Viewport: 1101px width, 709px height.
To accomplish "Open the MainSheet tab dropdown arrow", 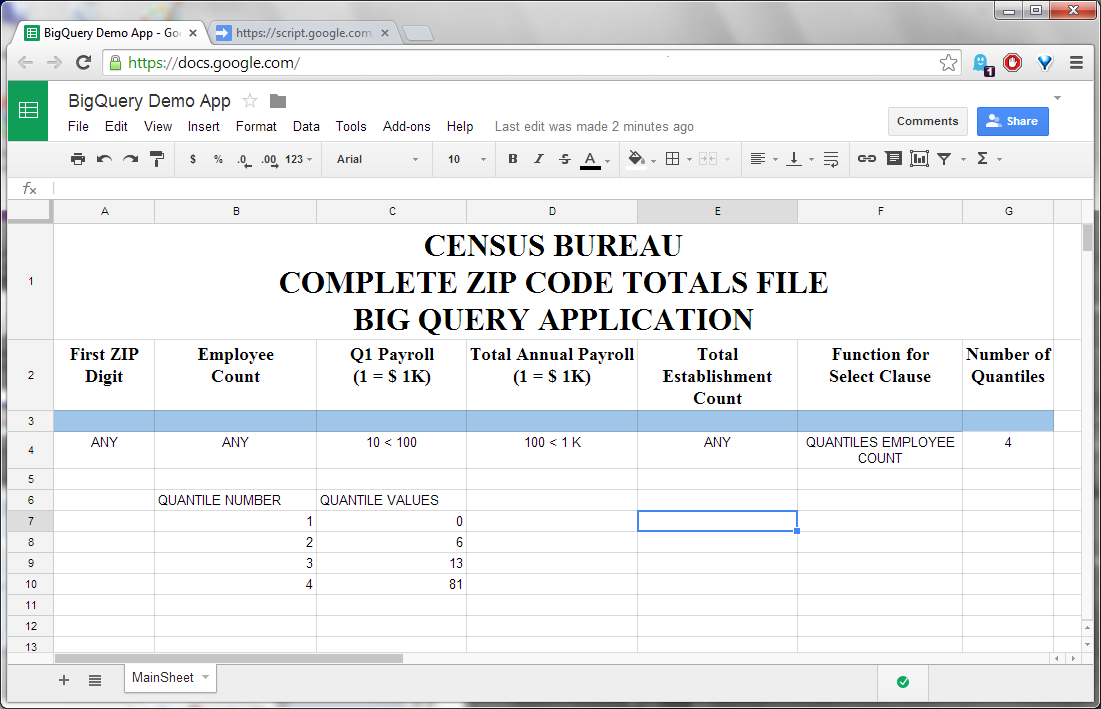I will [x=206, y=677].
